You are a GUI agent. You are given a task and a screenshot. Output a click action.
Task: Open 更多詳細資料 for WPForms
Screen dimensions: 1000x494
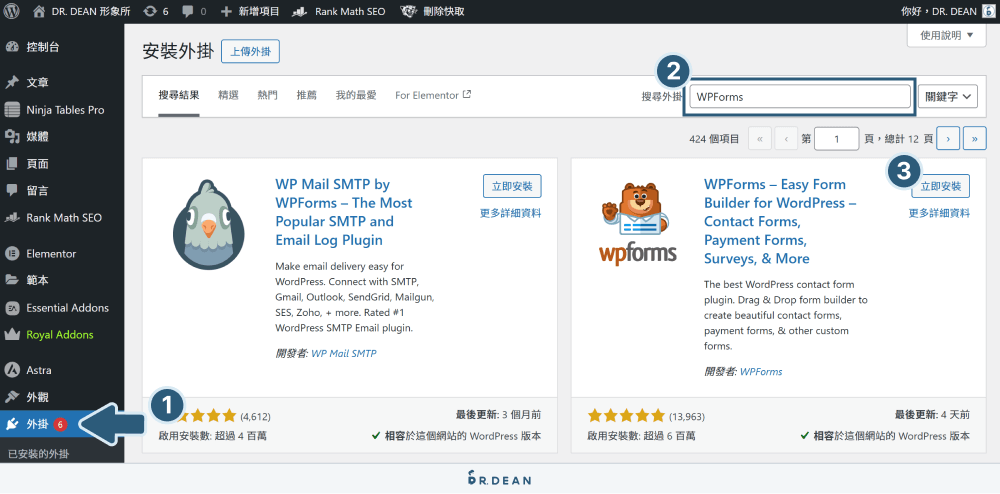[939, 214]
